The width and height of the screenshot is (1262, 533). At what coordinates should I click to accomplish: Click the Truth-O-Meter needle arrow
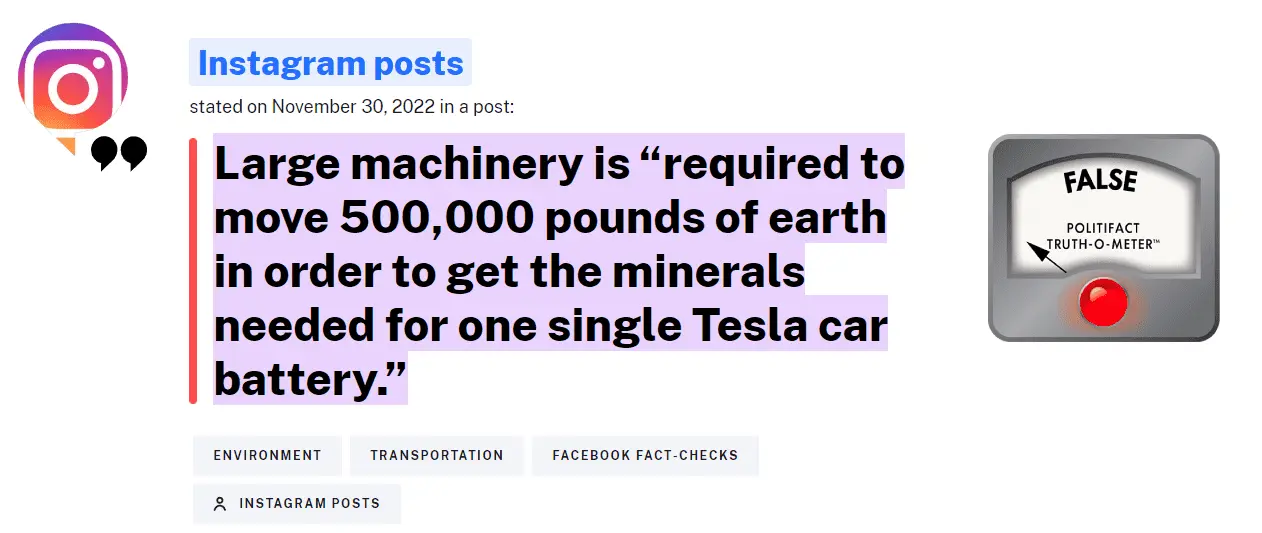tap(1047, 258)
